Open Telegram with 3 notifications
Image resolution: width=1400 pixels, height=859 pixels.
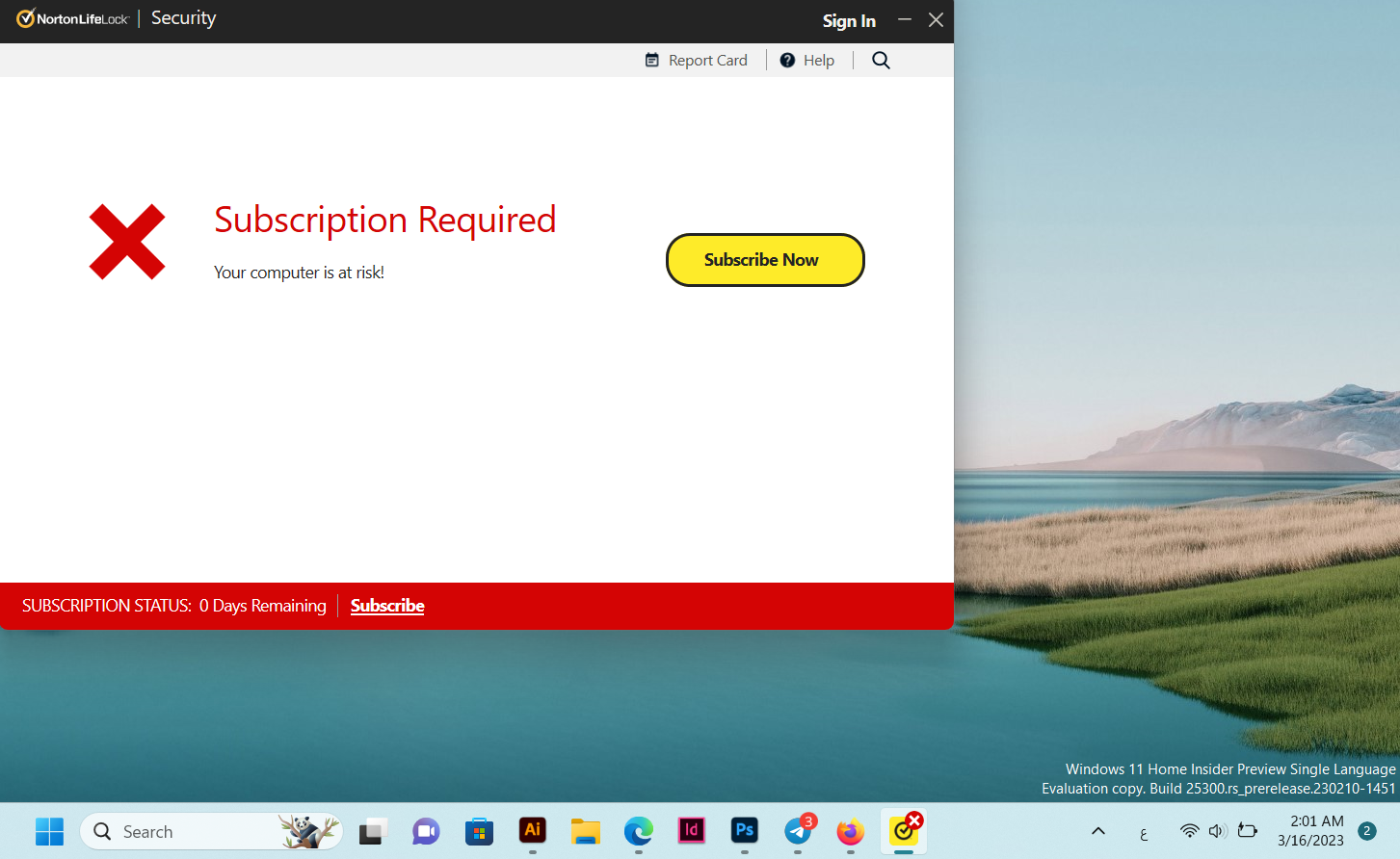798,830
